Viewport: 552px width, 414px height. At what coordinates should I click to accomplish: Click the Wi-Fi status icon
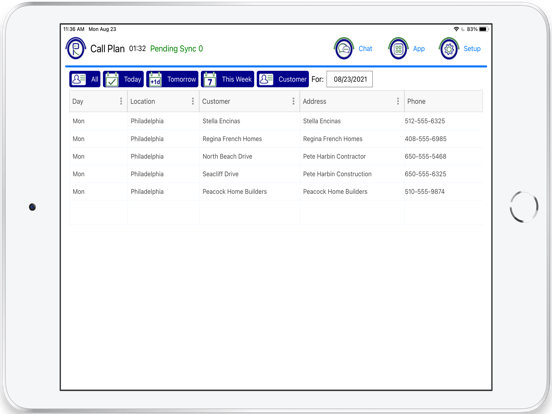(x=456, y=29)
